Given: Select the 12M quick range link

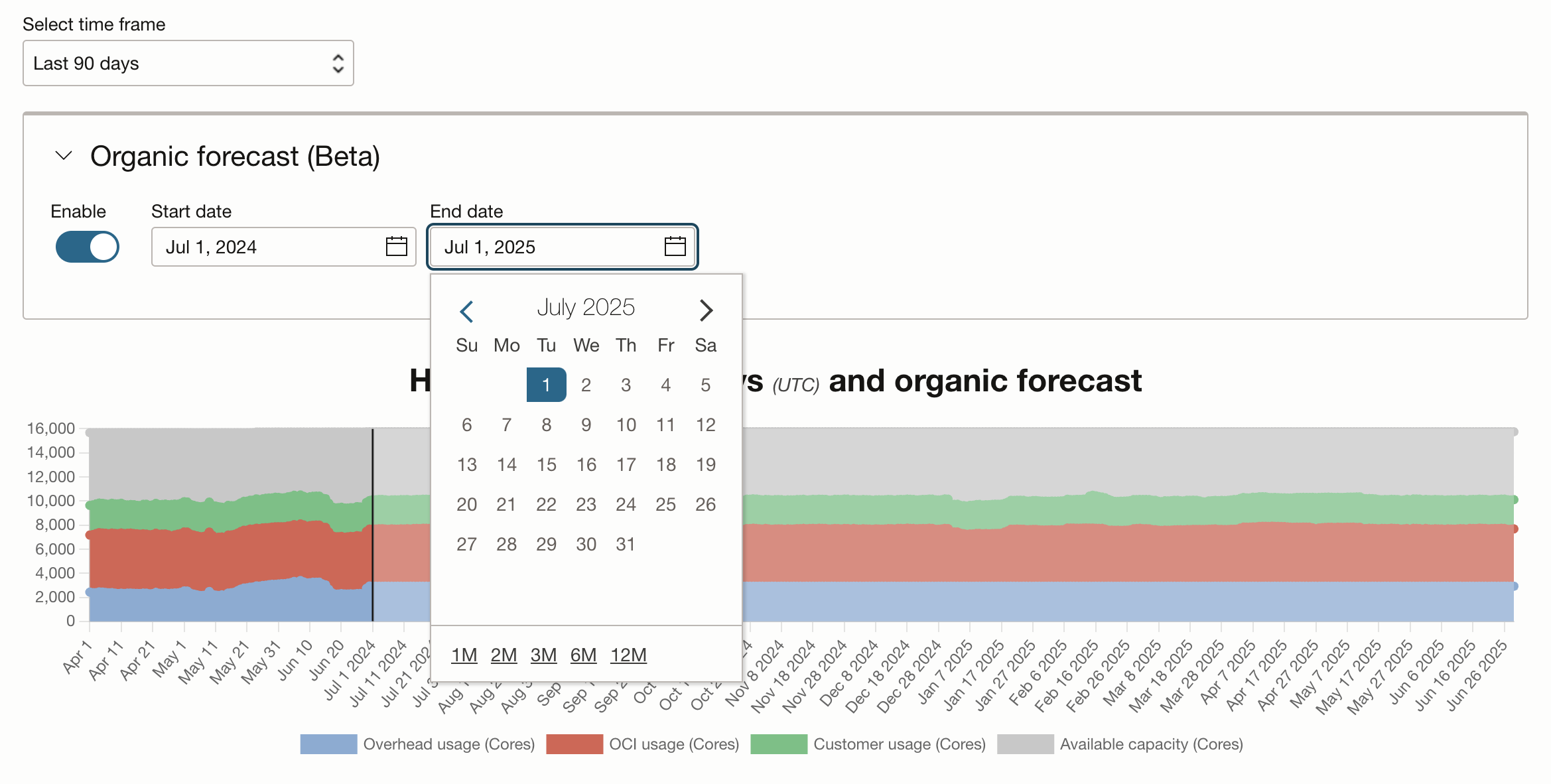Looking at the screenshot, I should (628, 655).
